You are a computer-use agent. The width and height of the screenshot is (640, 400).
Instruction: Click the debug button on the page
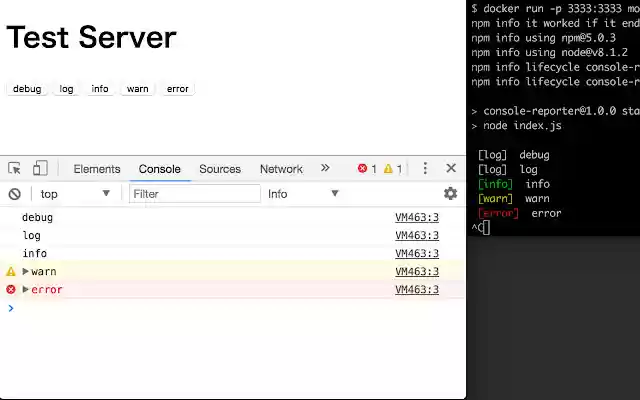tap(27, 89)
